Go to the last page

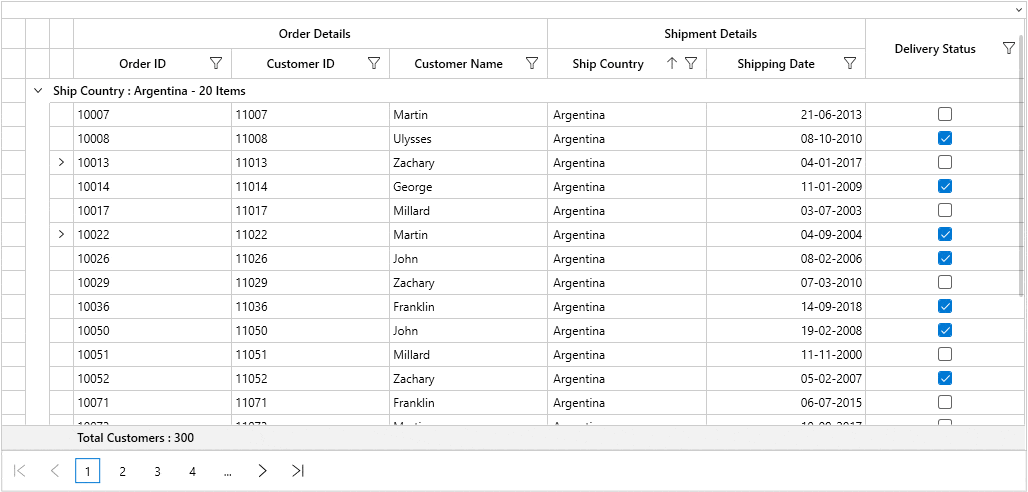click(297, 471)
